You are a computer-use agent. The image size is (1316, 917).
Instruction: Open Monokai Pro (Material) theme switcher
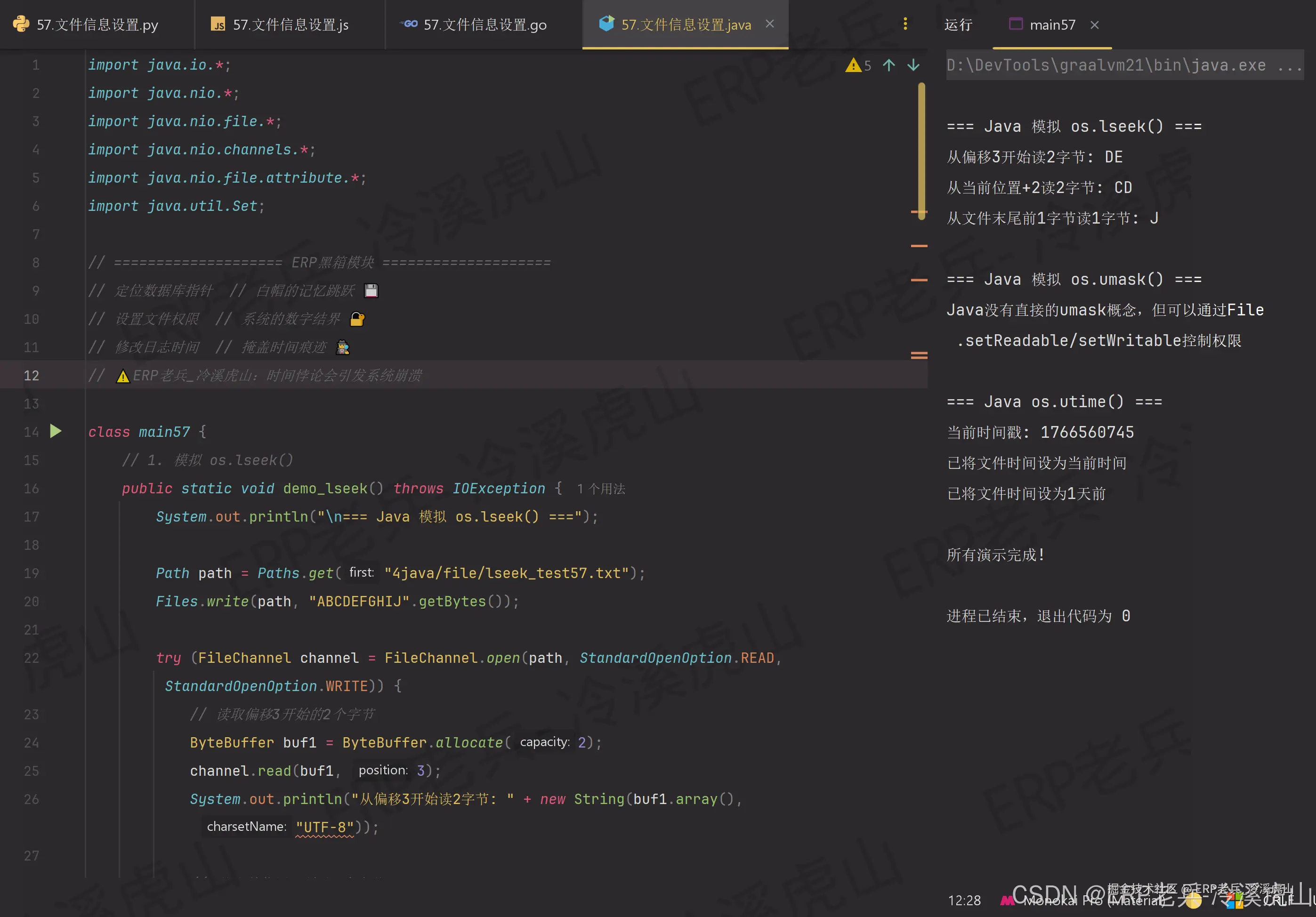[1094, 901]
